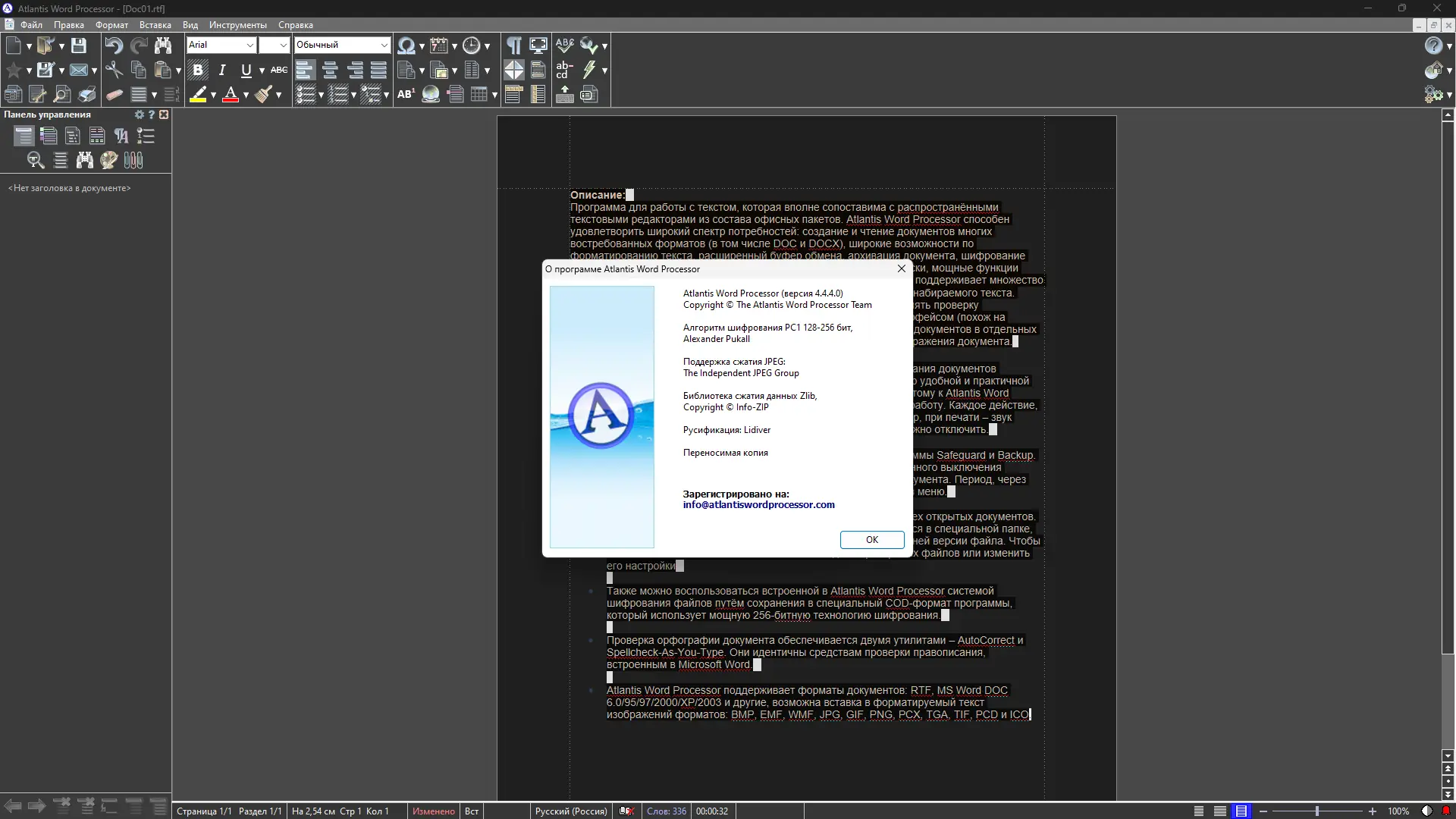Open the Формат menu
1456x819 pixels.
click(112, 25)
